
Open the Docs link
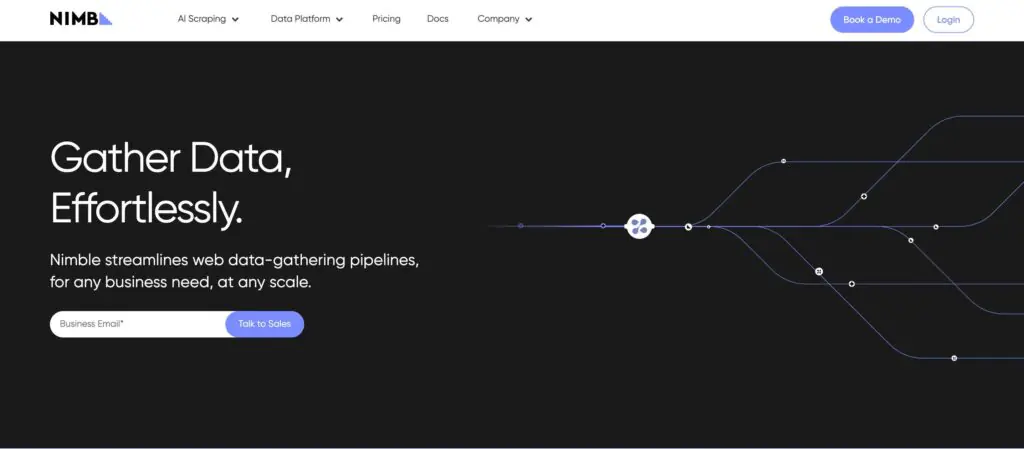click(438, 19)
